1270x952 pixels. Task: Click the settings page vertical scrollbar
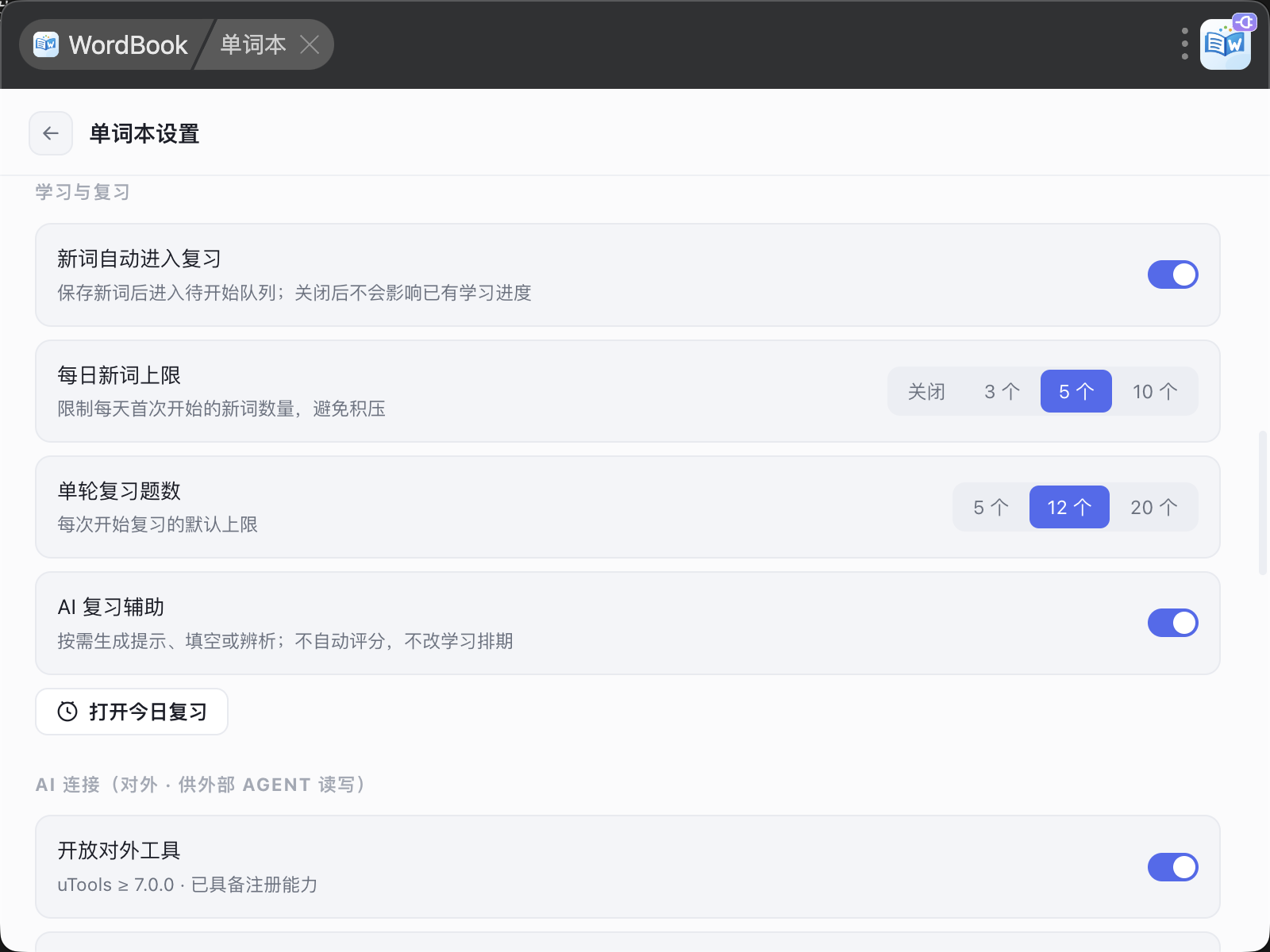click(x=1263, y=503)
